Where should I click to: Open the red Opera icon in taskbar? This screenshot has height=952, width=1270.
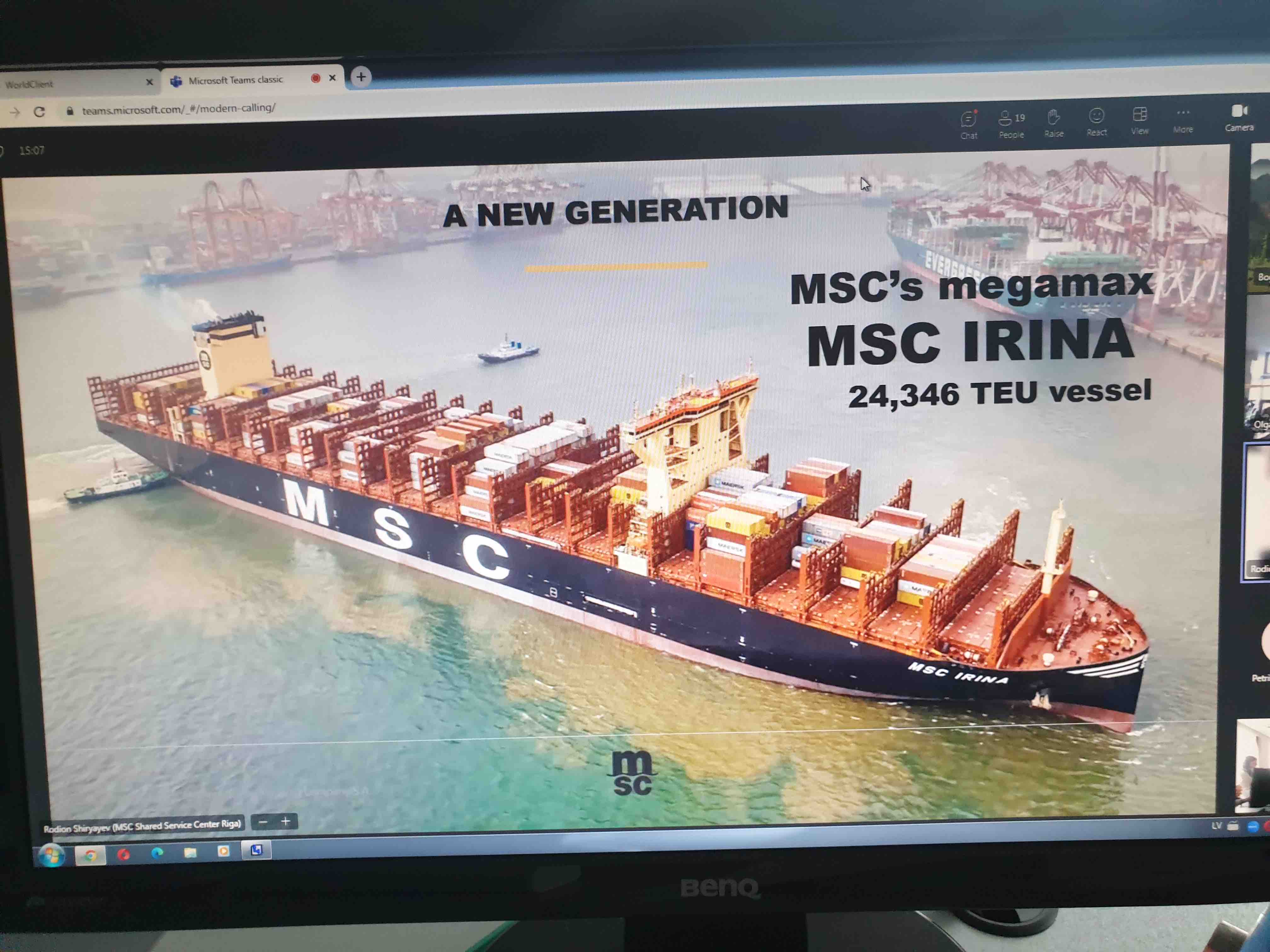(x=123, y=854)
